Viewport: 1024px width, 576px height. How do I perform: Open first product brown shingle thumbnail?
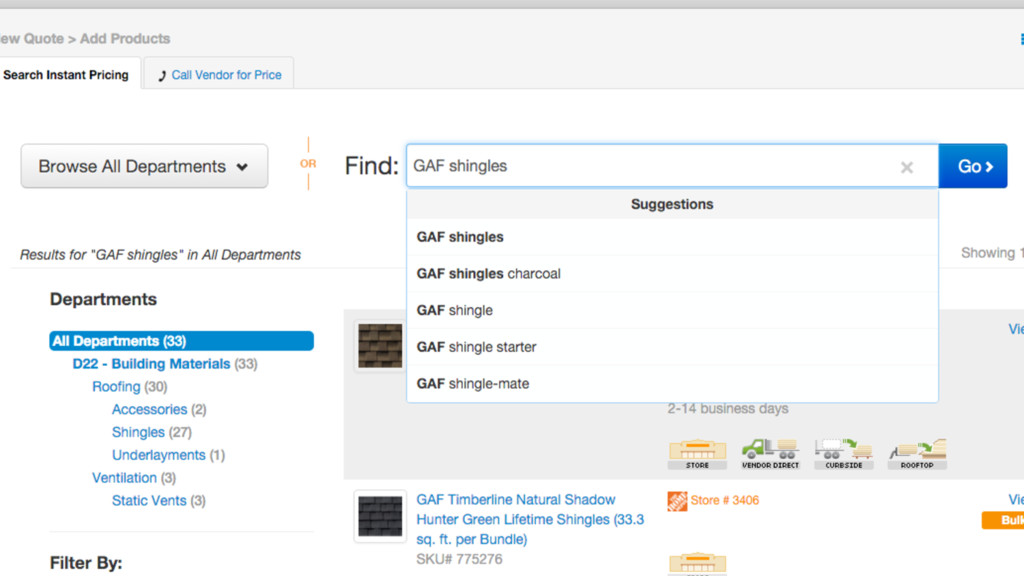380,346
